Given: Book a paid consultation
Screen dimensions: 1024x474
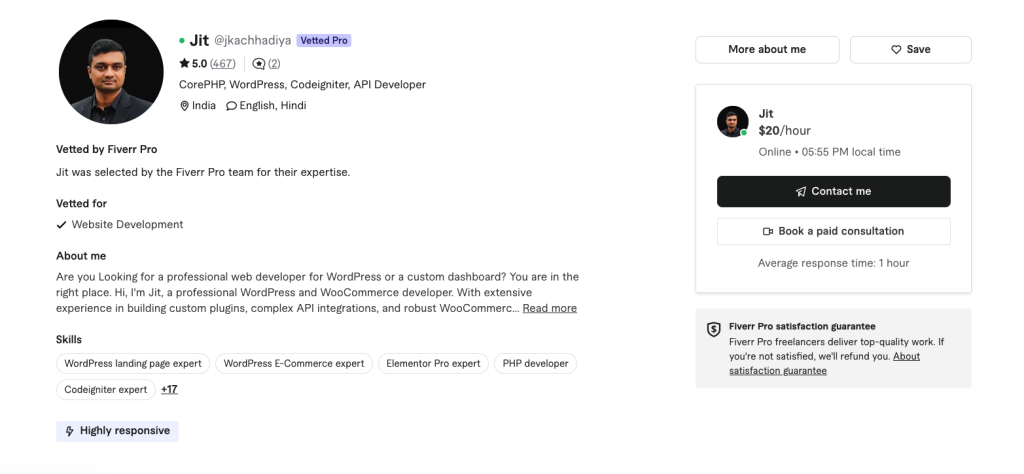Looking at the screenshot, I should [x=833, y=231].
